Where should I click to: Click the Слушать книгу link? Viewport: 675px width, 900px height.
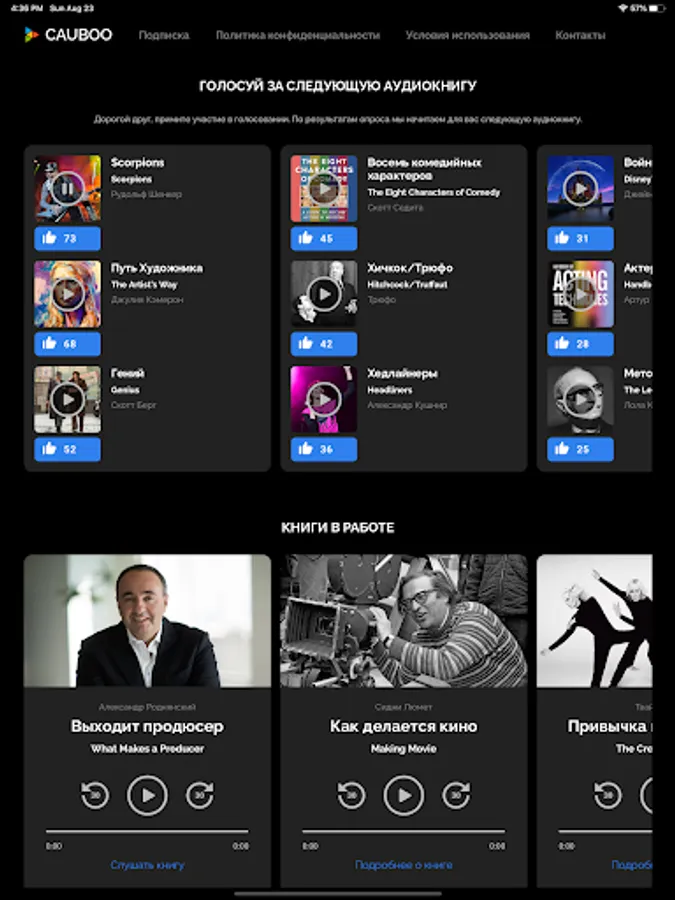[x=148, y=864]
